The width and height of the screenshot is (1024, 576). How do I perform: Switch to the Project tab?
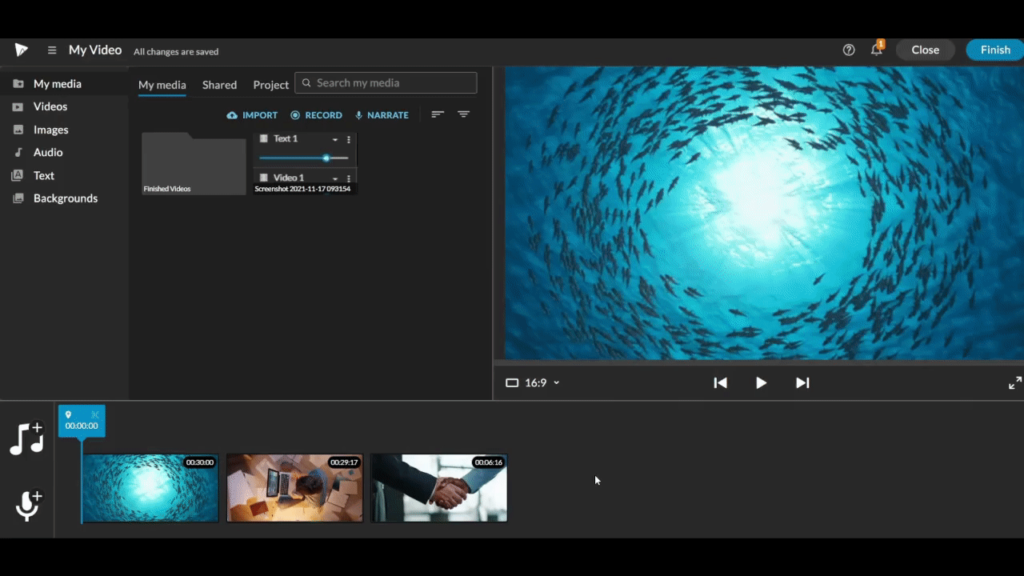[x=271, y=85]
